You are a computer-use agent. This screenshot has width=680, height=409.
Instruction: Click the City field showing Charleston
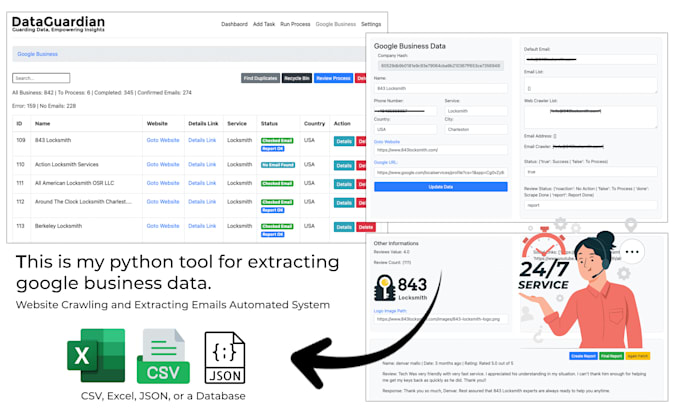coord(476,129)
